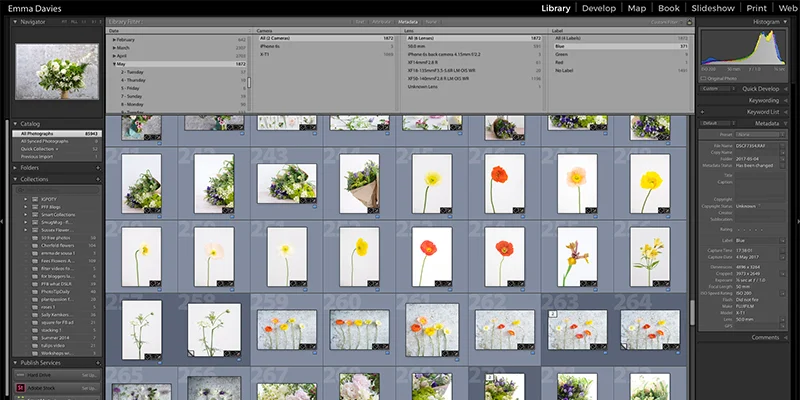Expand the Comments panel

[784, 337]
